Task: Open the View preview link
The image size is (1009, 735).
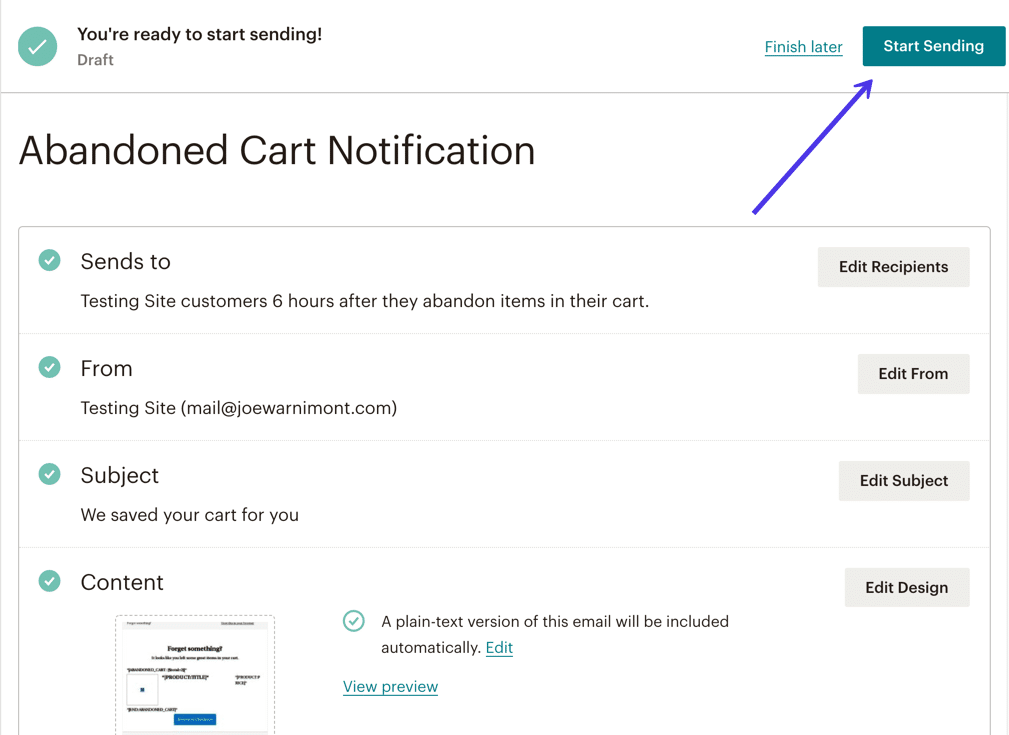Action: click(390, 687)
